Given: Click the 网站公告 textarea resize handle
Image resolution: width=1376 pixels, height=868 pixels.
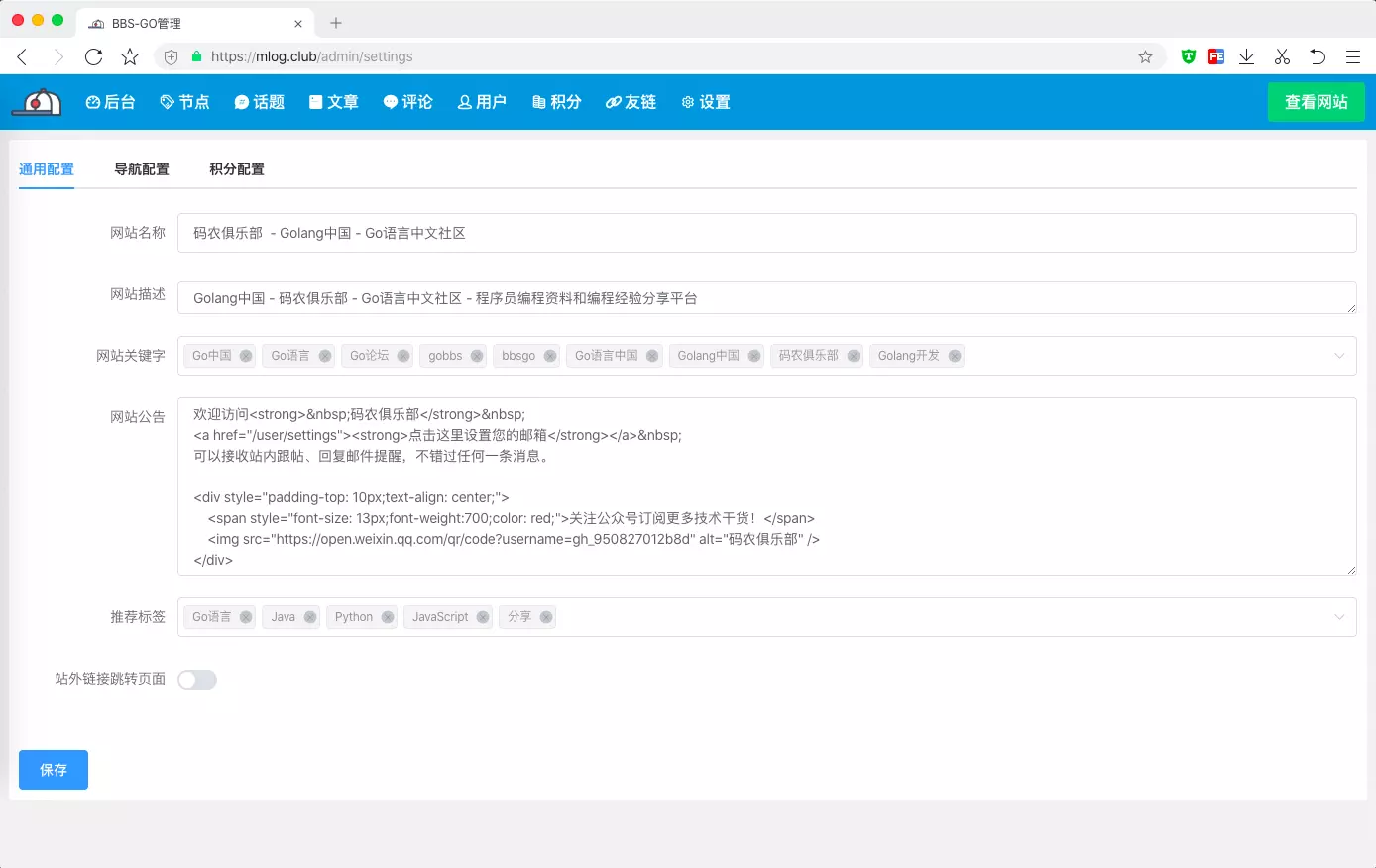Looking at the screenshot, I should [x=1351, y=570].
